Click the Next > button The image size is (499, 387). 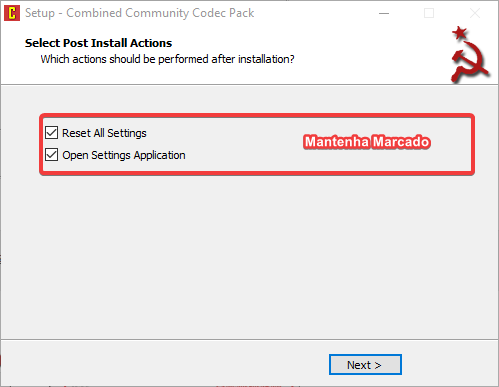pos(365,365)
